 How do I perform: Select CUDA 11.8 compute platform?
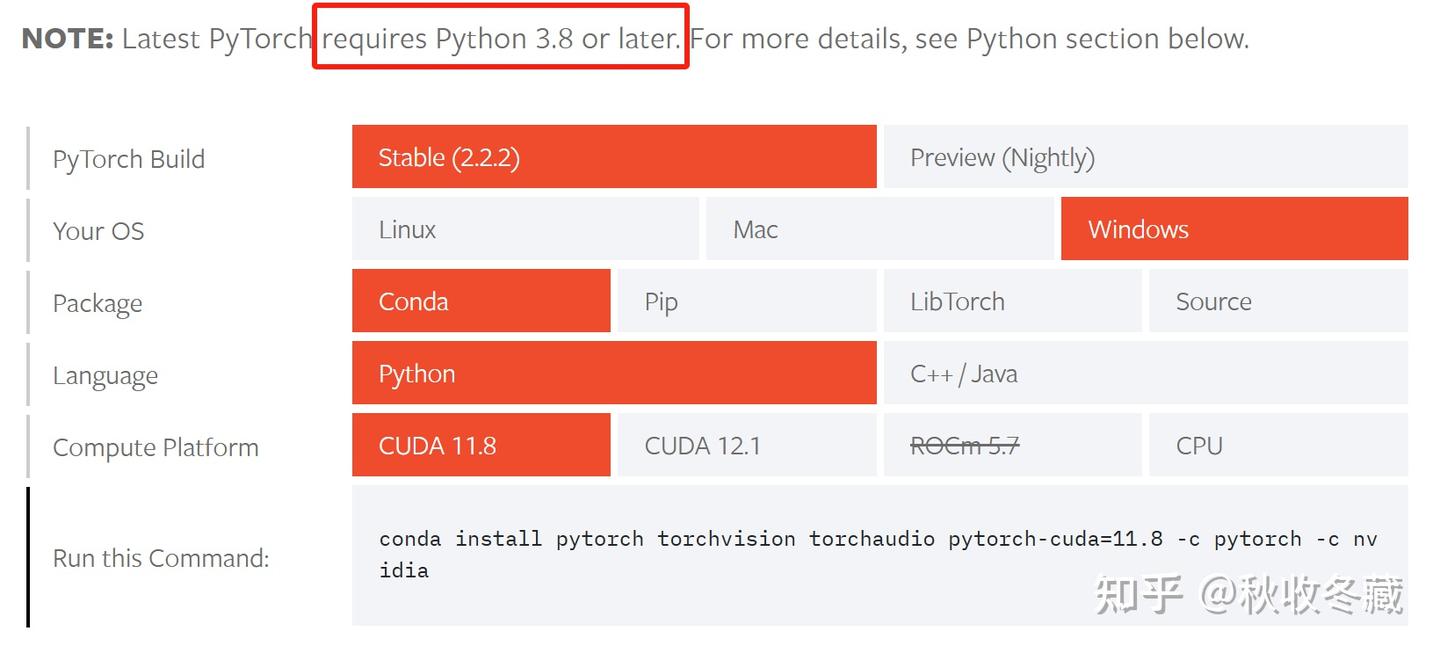pos(480,445)
